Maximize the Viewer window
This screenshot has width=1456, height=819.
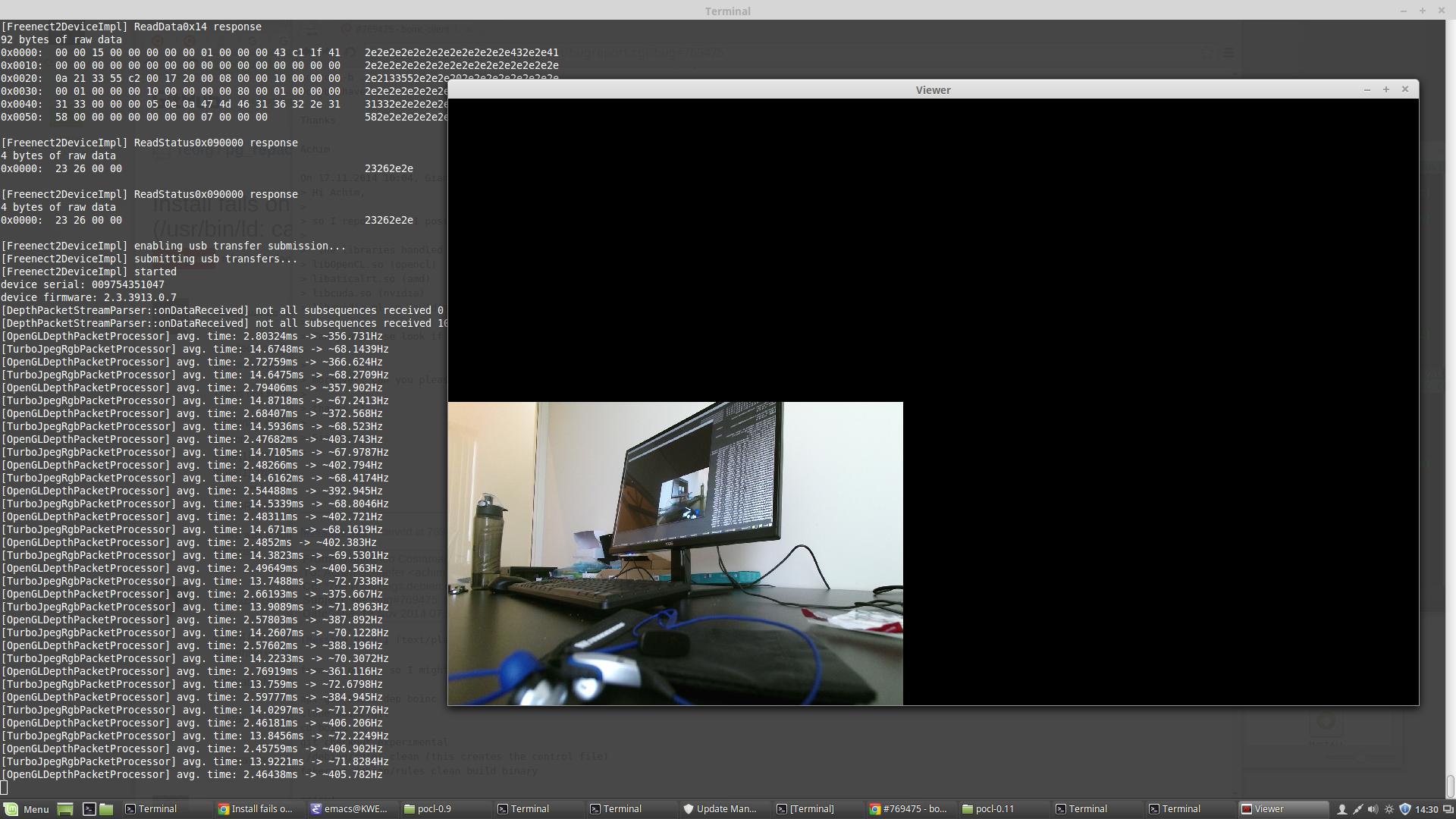pos(1386,89)
